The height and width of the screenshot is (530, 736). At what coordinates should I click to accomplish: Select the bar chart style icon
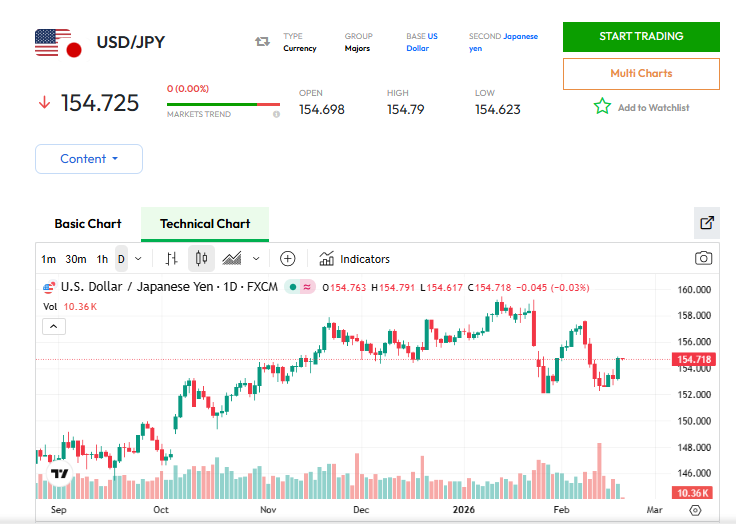(171, 259)
